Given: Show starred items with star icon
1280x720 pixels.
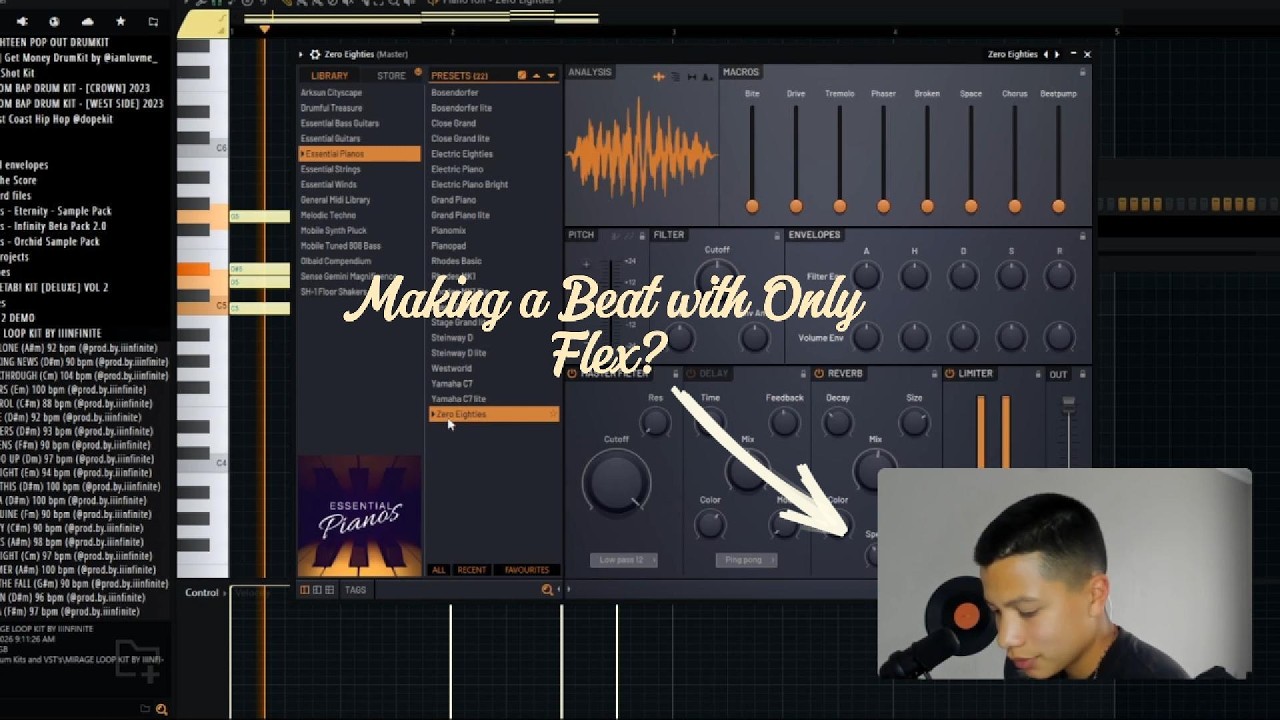Looking at the screenshot, I should click(x=120, y=21).
